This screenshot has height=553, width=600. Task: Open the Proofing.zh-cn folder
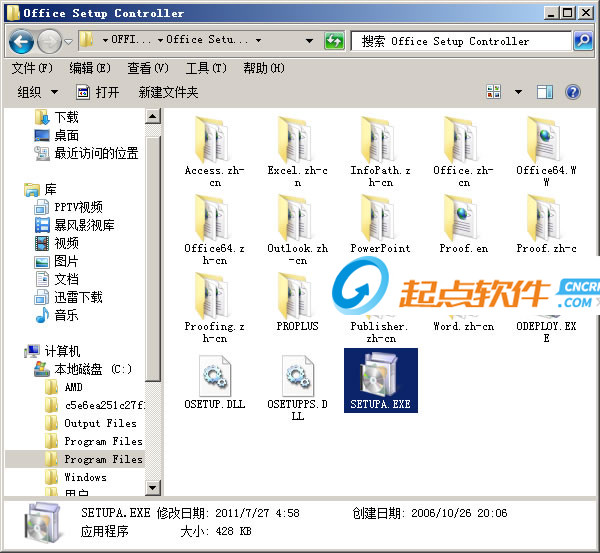point(214,308)
